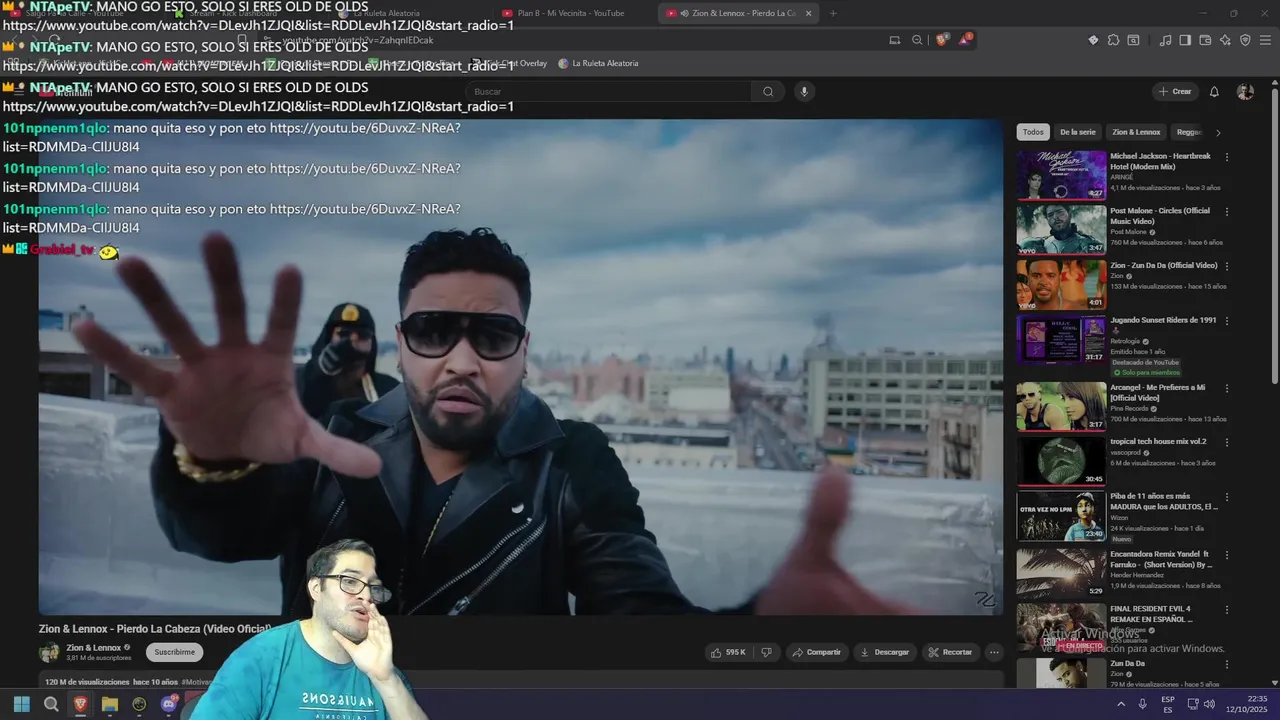Open the YouTube account avatar menu
The width and height of the screenshot is (1280, 720).
(x=1245, y=92)
